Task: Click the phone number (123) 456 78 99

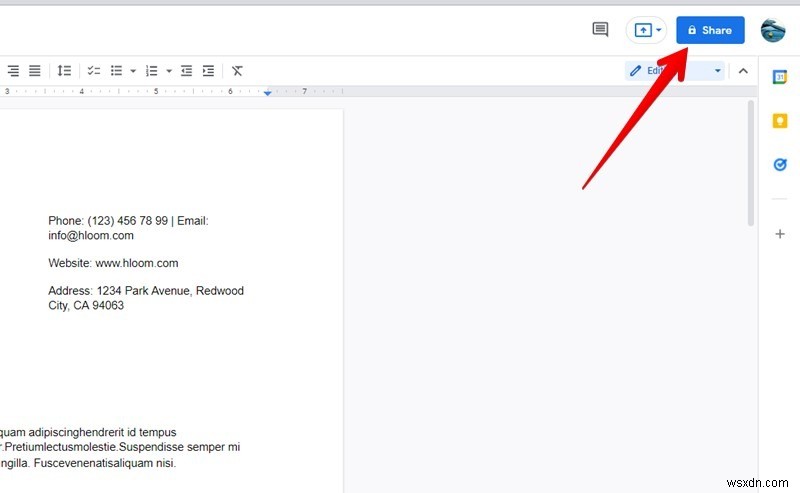Action: 128,221
